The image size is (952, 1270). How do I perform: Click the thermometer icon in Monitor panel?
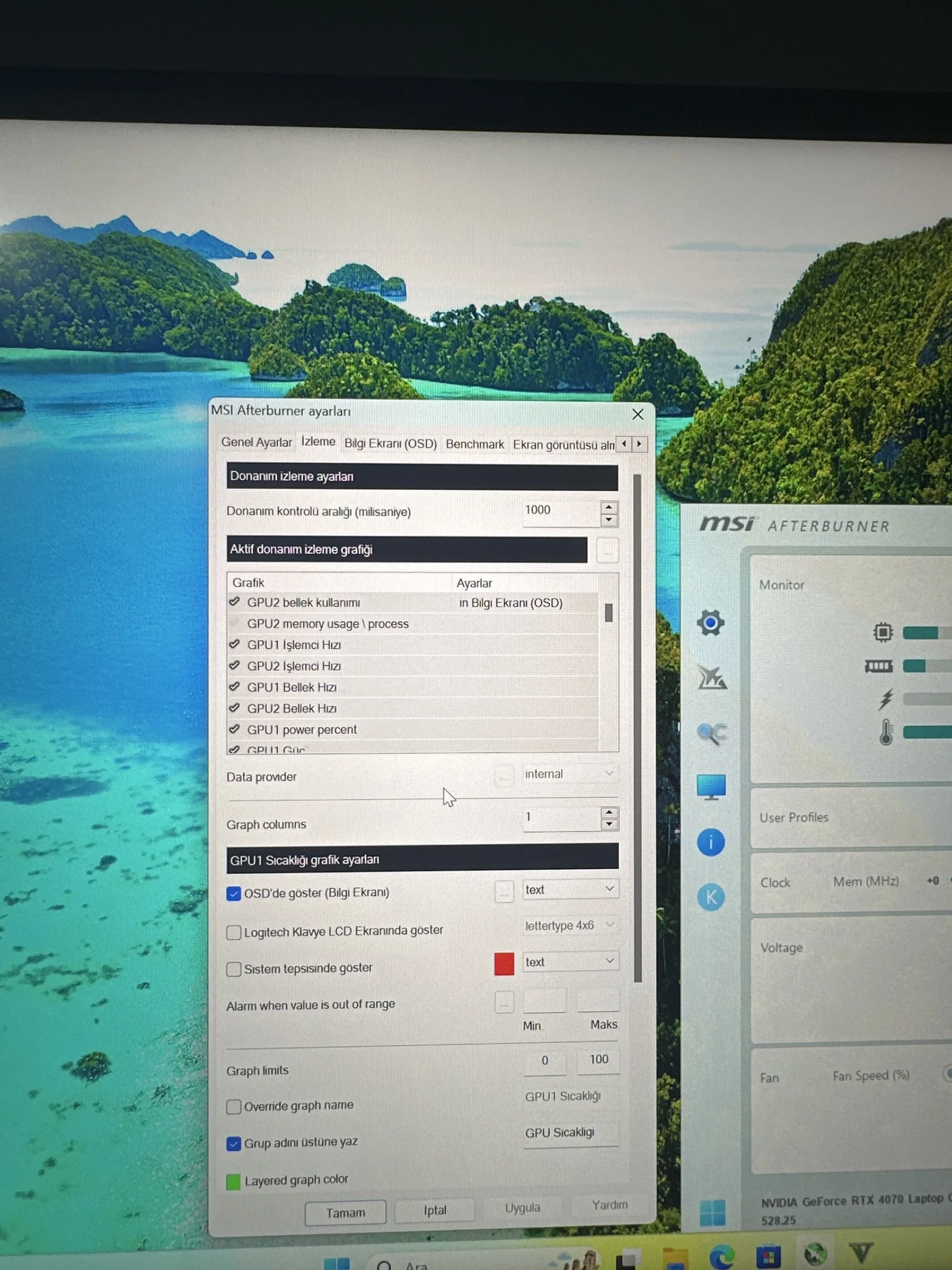(886, 732)
